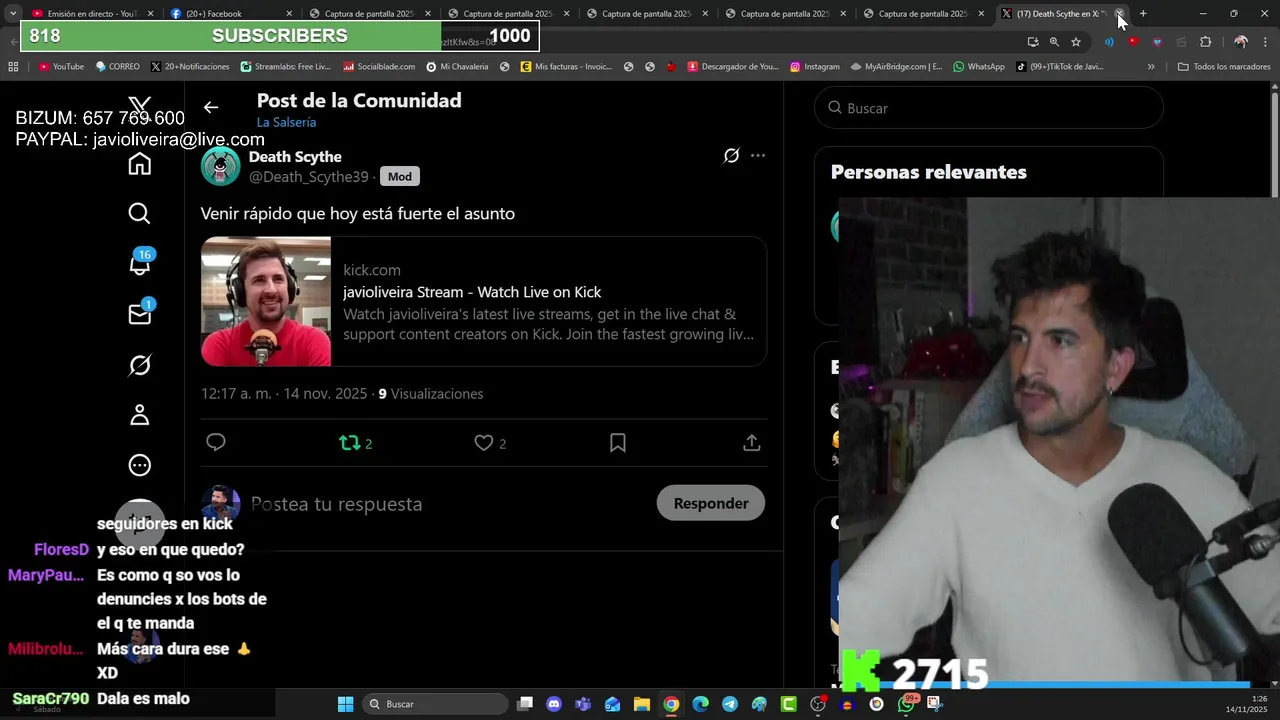Open Discord from the taskbar
Screen dimensions: 1280x720
(554, 704)
